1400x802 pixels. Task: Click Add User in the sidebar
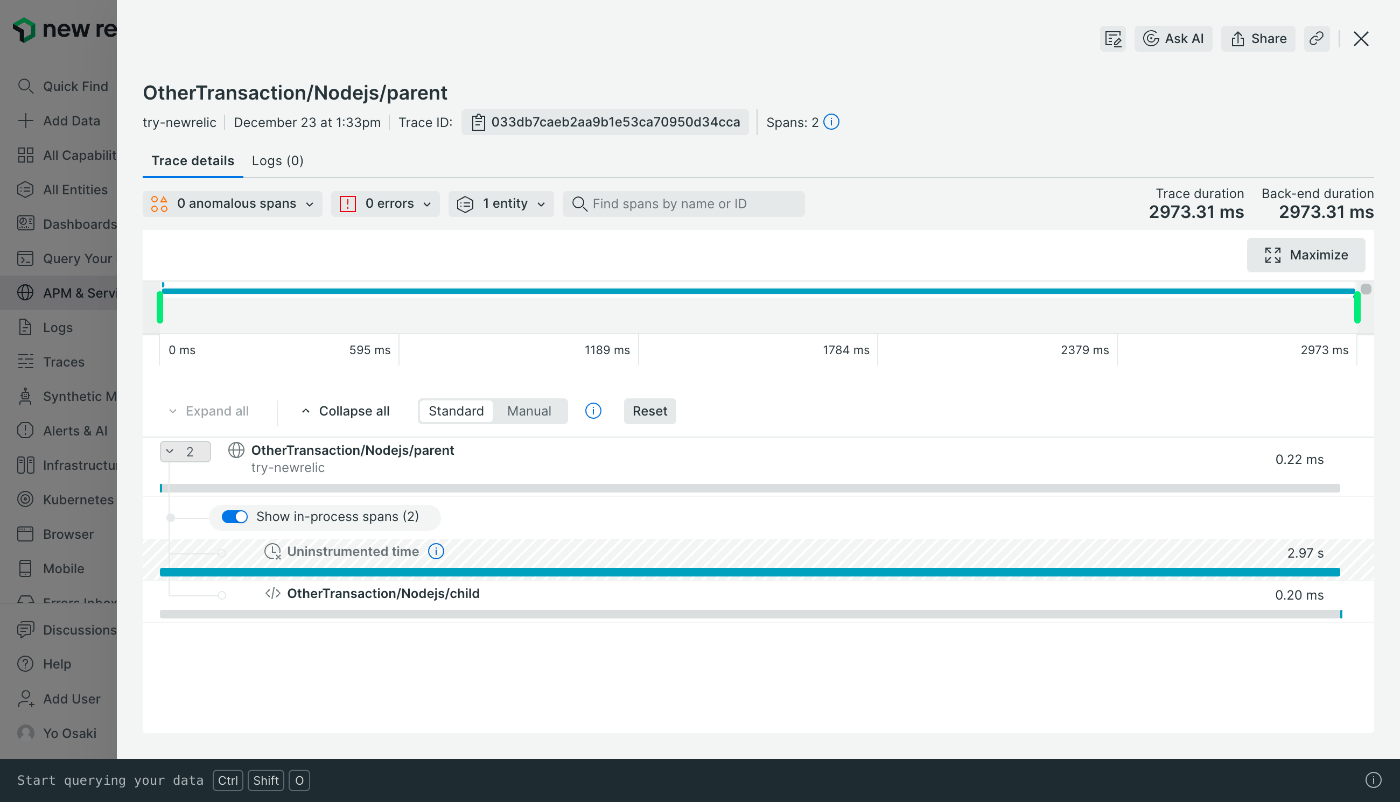coord(60,699)
